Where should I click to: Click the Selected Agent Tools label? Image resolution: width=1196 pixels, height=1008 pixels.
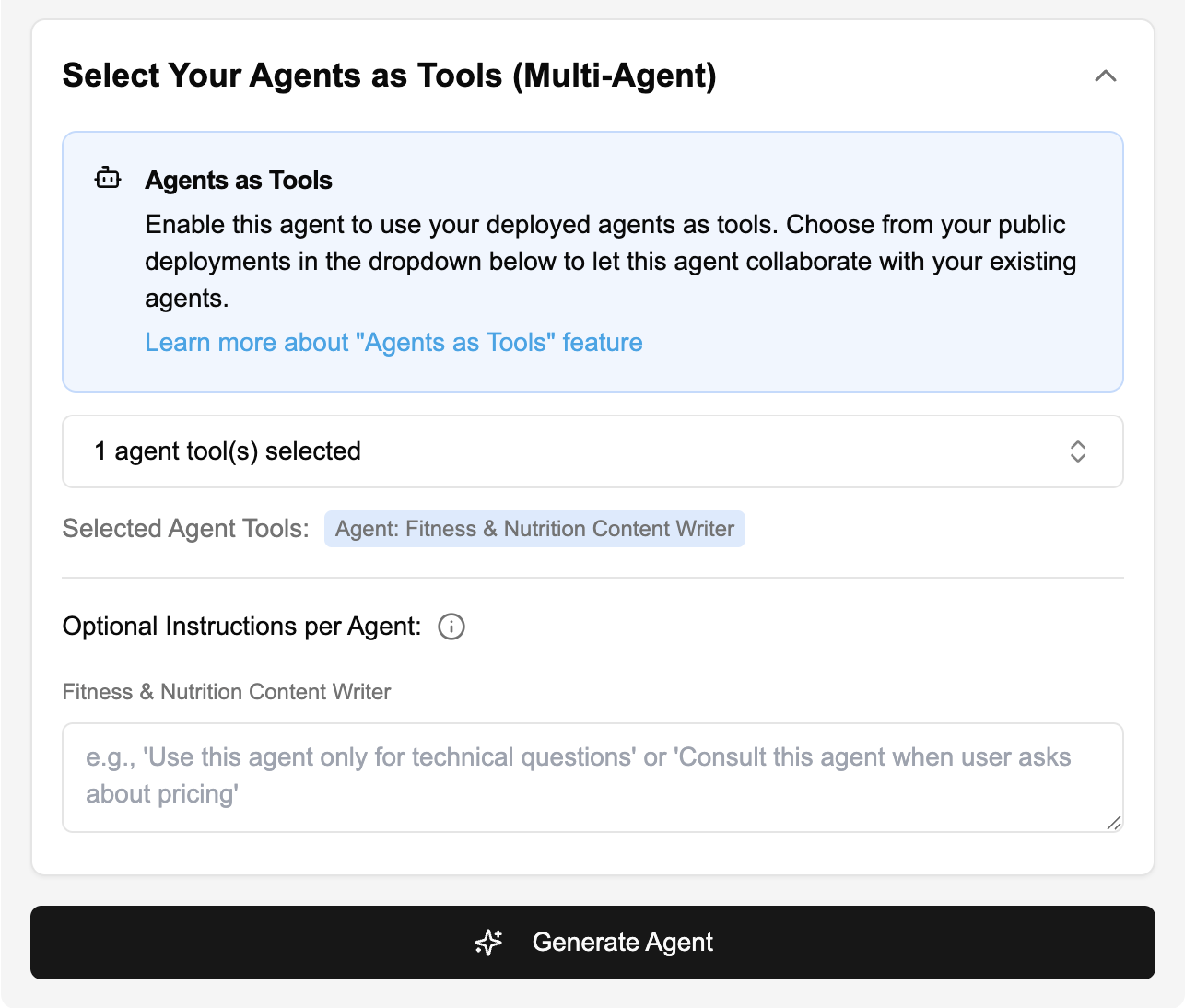(185, 529)
